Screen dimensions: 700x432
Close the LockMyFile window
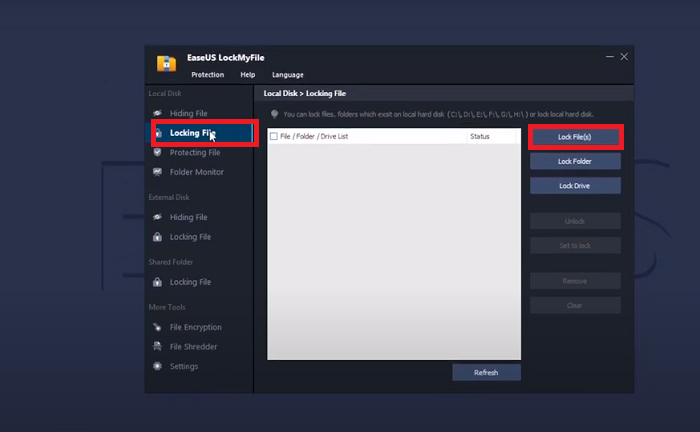624,57
